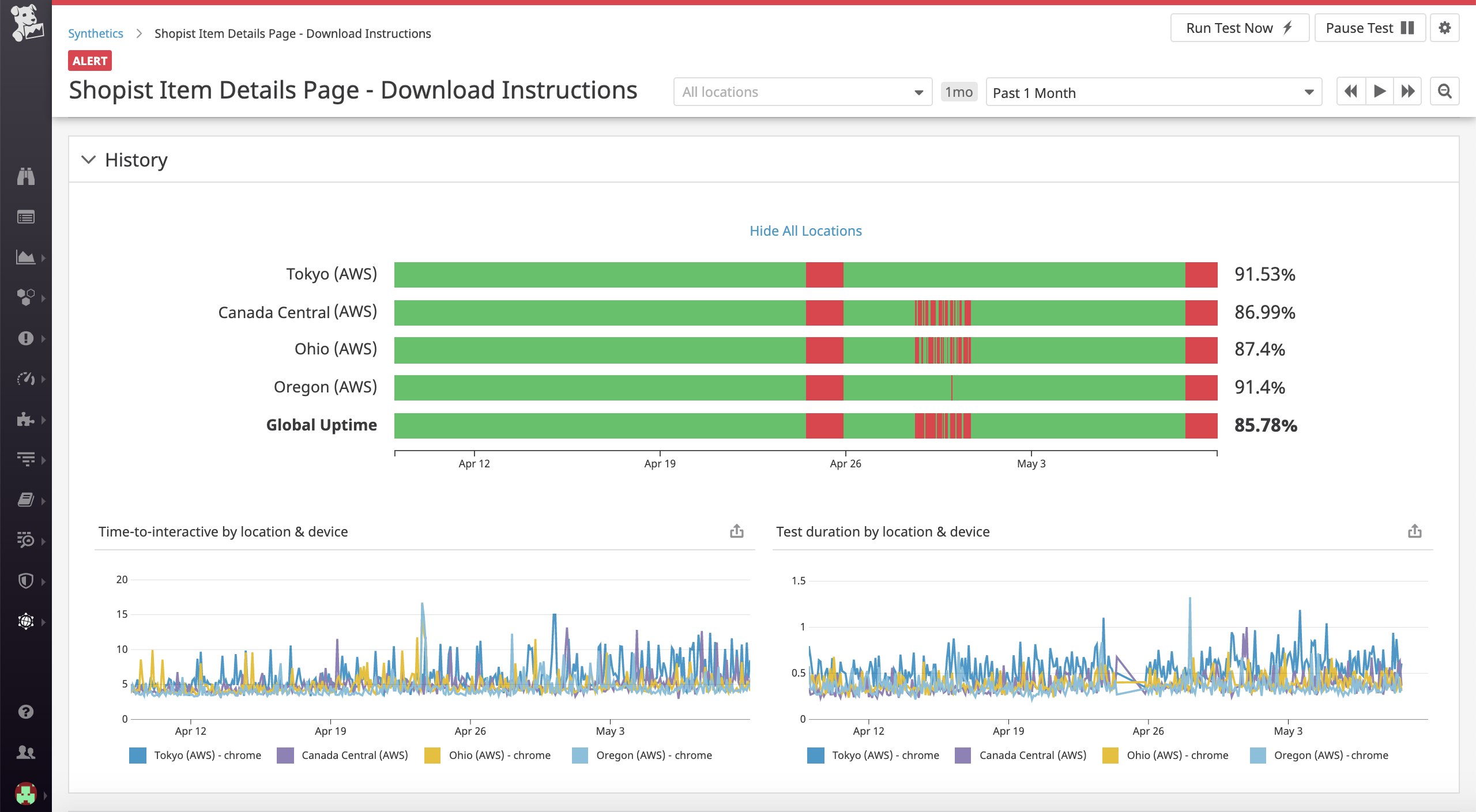
Task: Open the Events sidebar icon
Action: pos(25,217)
